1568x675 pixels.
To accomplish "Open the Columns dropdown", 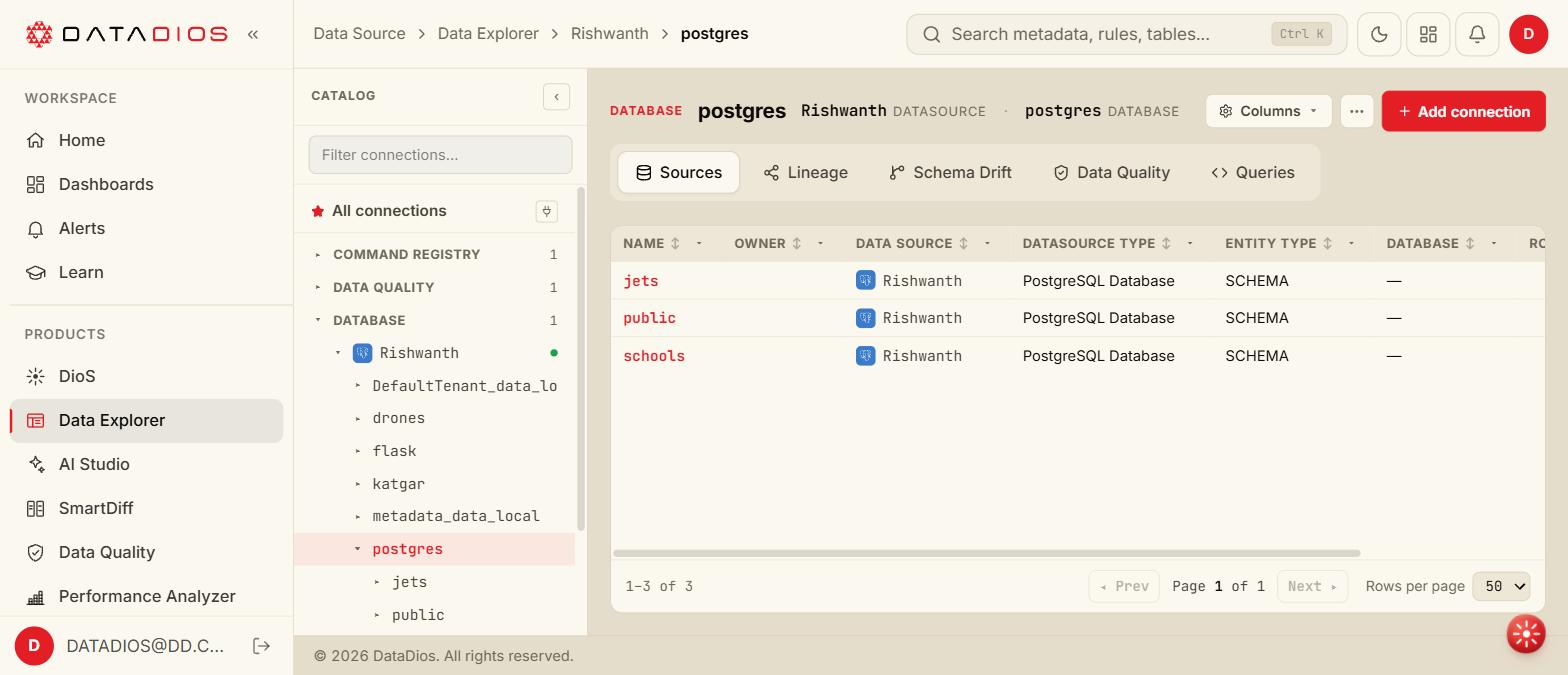I will [x=1268, y=111].
